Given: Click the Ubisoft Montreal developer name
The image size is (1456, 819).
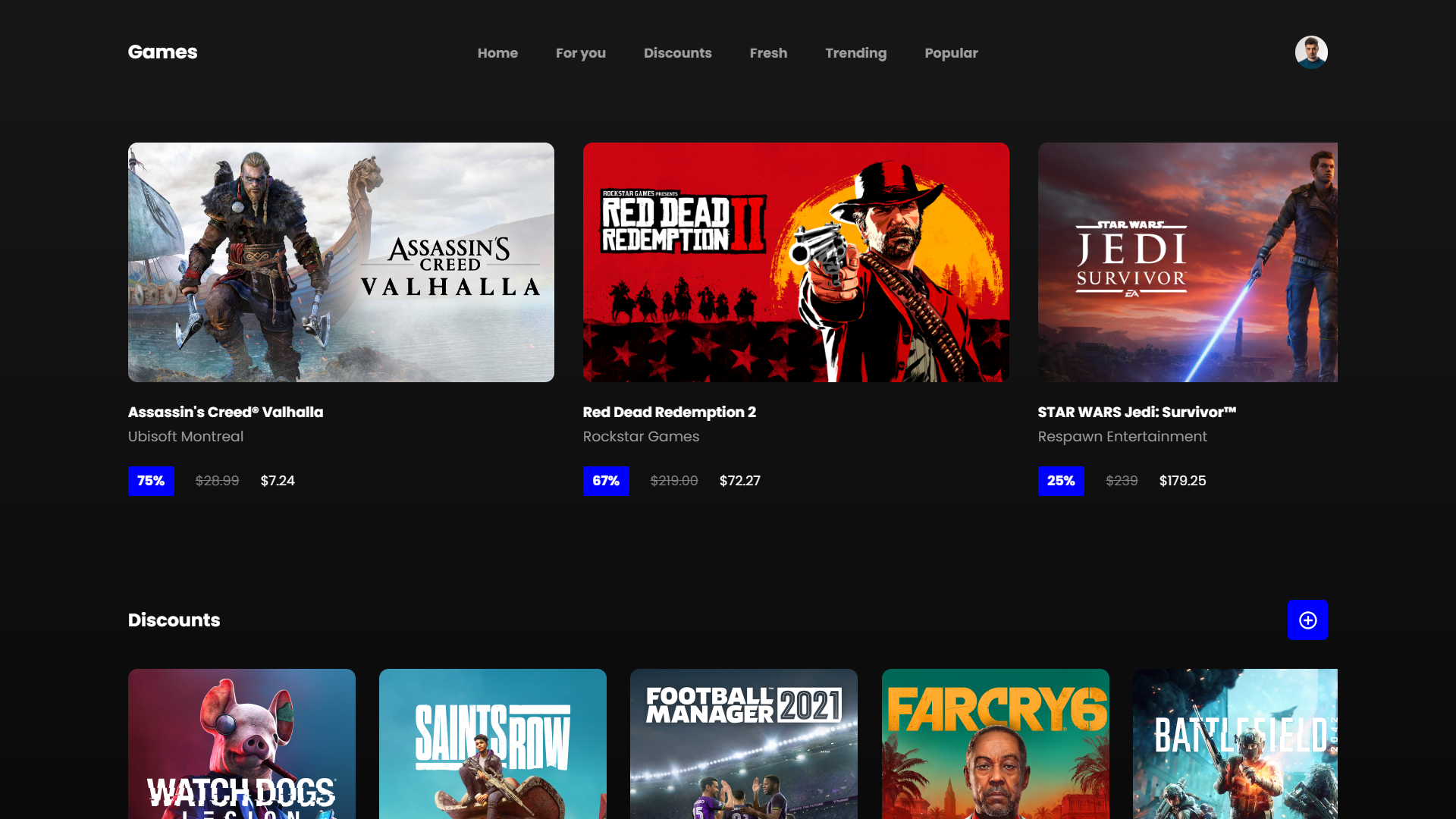Looking at the screenshot, I should pos(186,437).
